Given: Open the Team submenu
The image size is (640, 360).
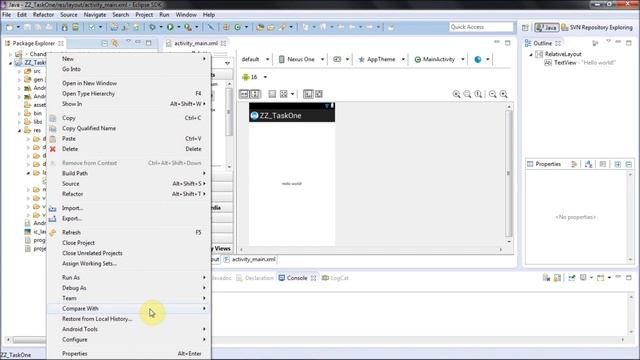Looking at the screenshot, I should tap(129, 298).
